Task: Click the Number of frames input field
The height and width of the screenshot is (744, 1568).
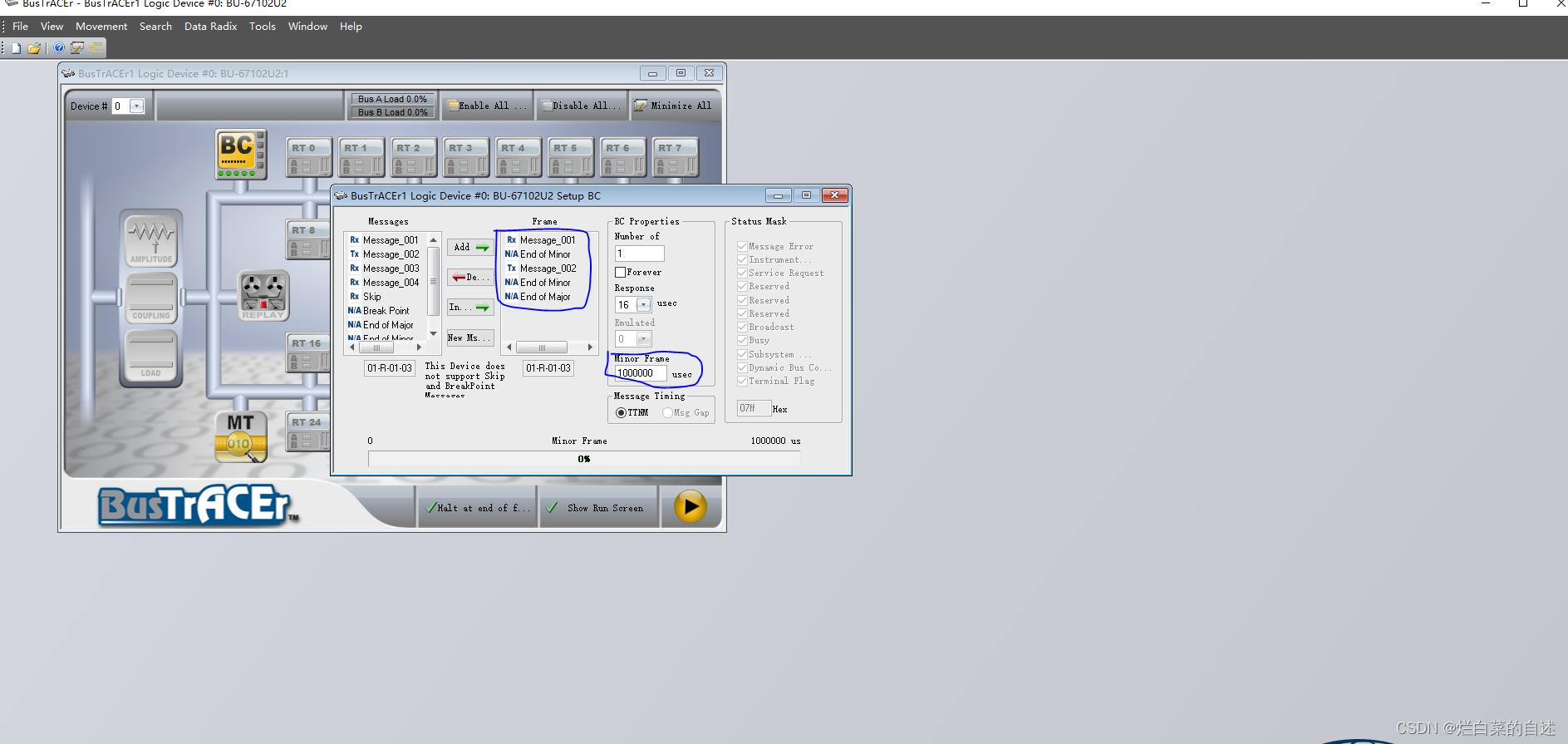Action: (x=639, y=254)
